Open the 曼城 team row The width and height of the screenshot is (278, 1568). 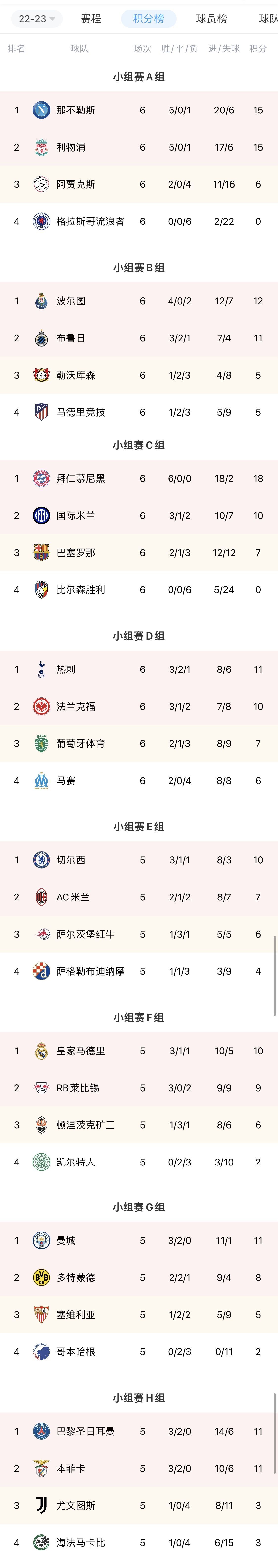click(x=139, y=1240)
